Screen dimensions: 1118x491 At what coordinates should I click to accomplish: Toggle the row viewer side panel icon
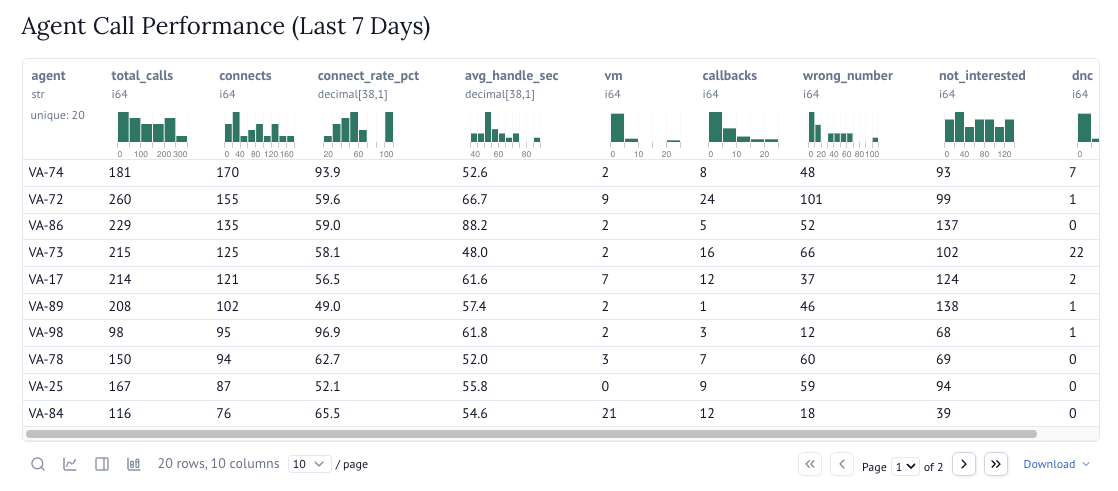point(101,464)
